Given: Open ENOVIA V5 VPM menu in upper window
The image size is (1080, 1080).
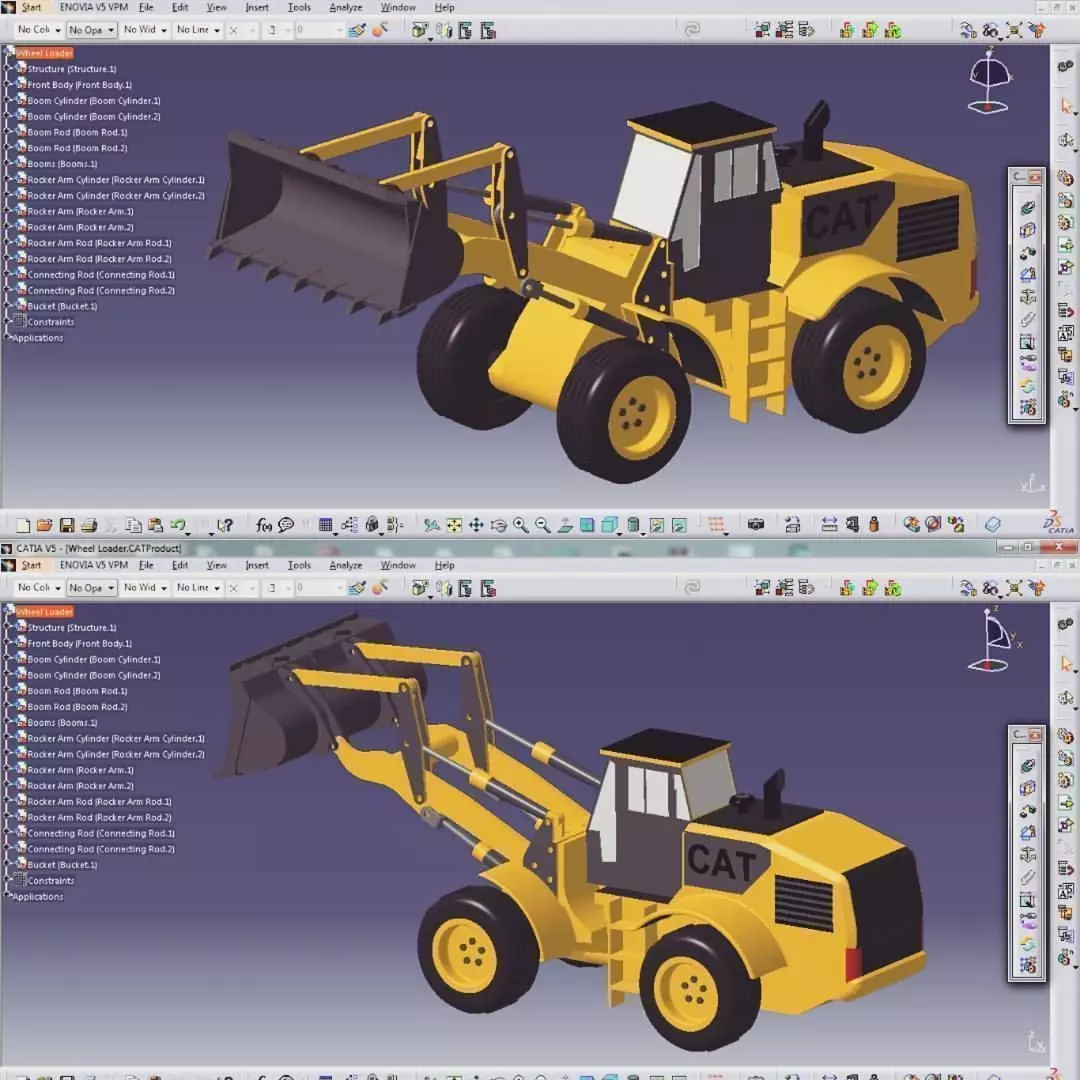Looking at the screenshot, I should pos(94,8).
